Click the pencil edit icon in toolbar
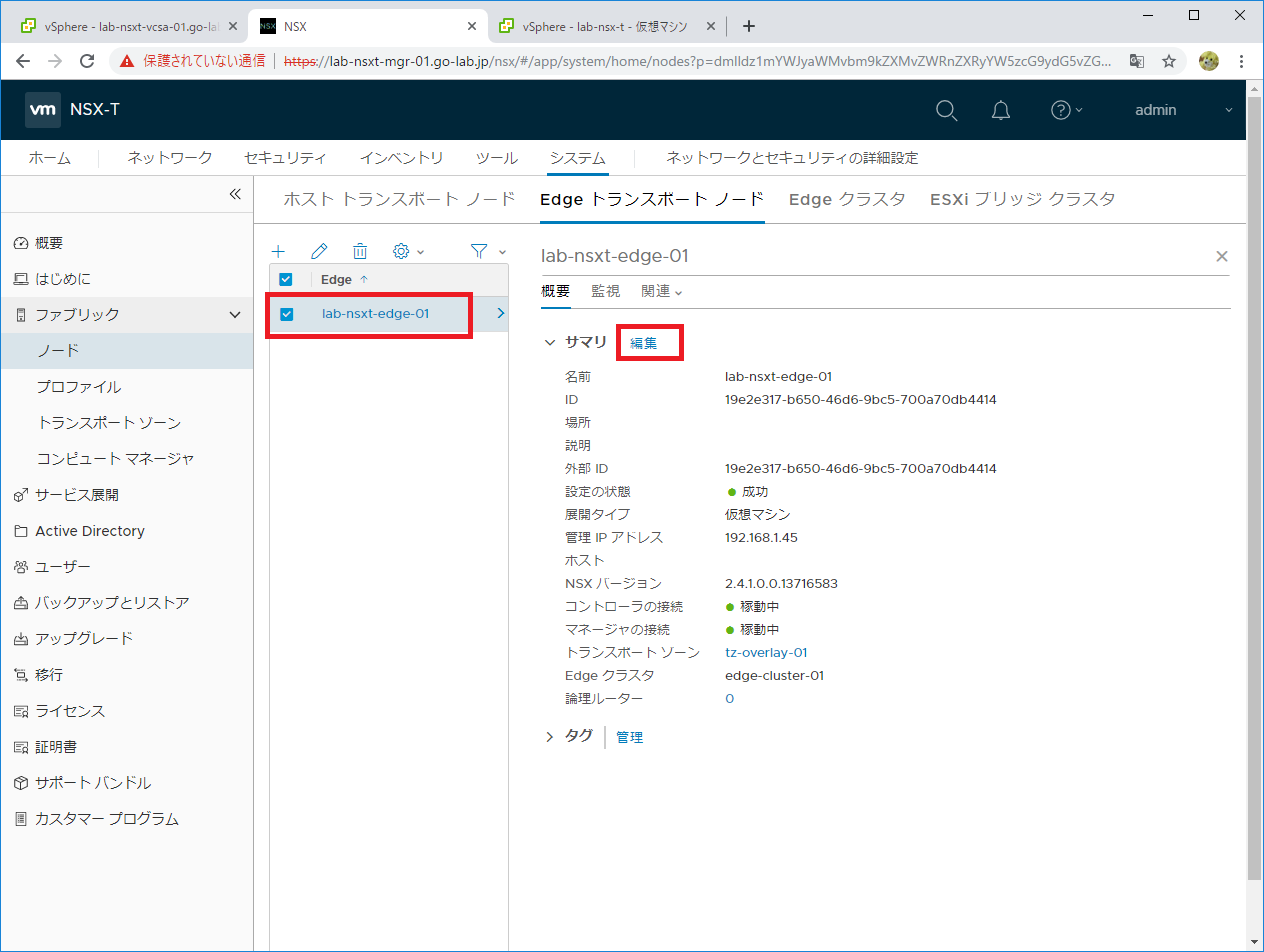This screenshot has width=1264, height=952. click(319, 252)
